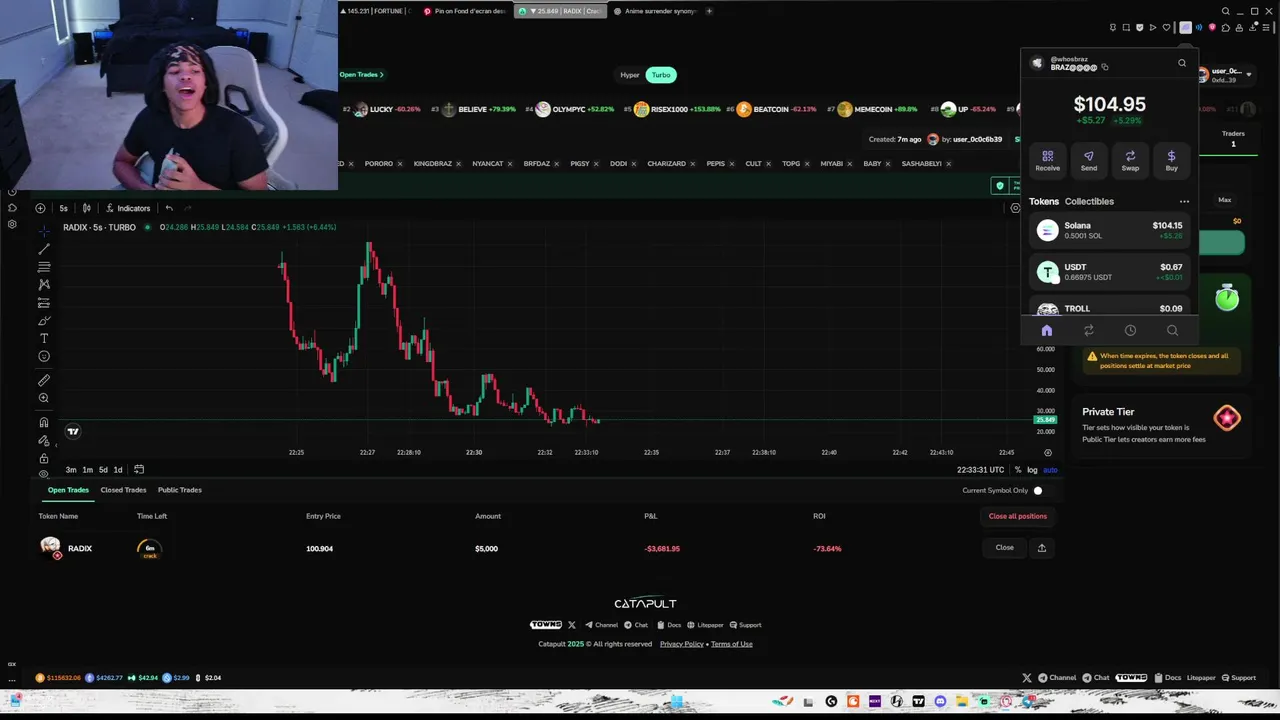The width and height of the screenshot is (1280, 720).
Task: Click the wallet Buy button
Action: click(x=1171, y=161)
